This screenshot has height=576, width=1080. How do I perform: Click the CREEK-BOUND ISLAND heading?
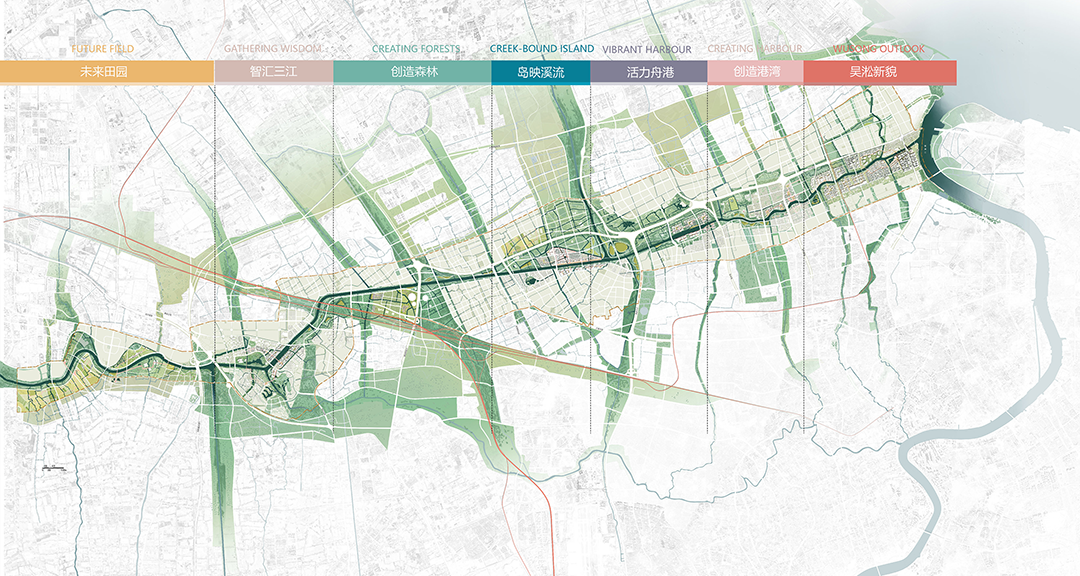point(541,49)
